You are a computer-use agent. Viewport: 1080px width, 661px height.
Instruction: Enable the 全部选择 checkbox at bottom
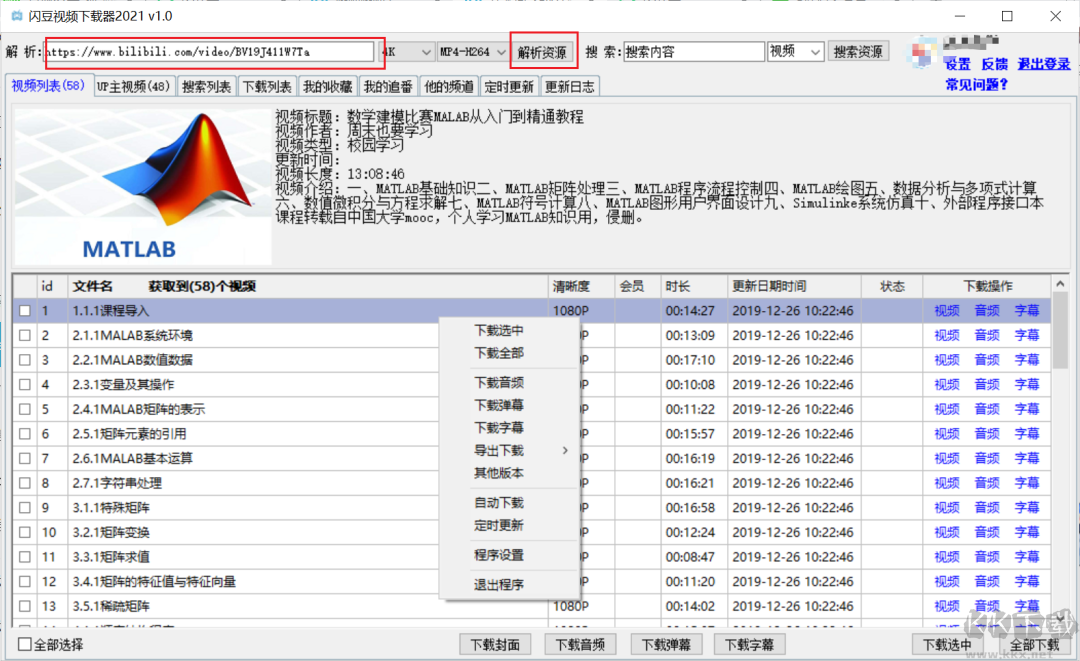[x=25, y=645]
